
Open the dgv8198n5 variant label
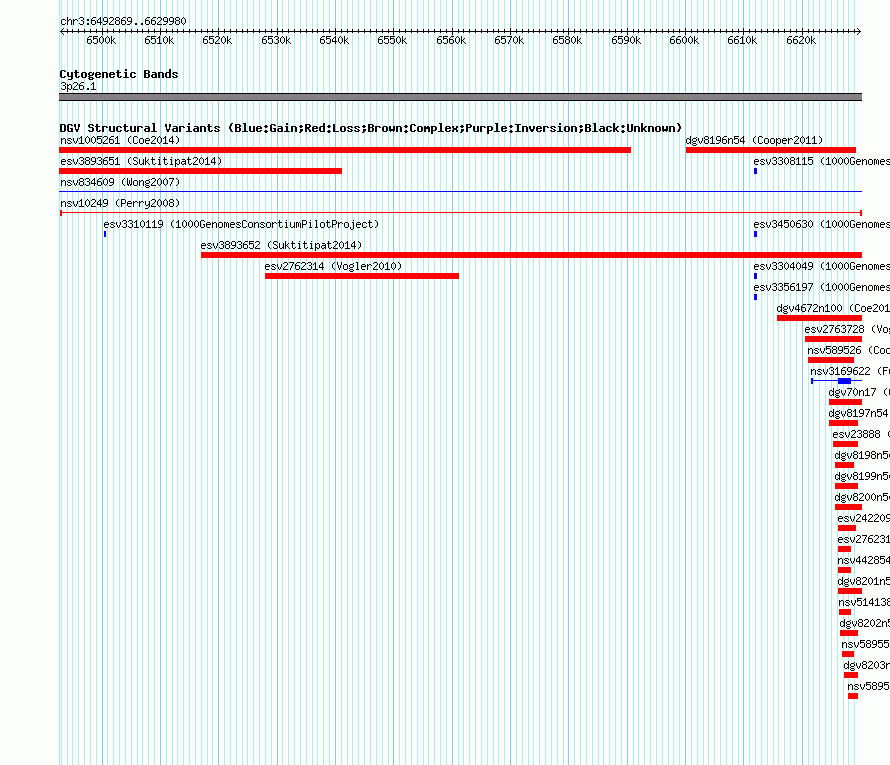coord(862,455)
